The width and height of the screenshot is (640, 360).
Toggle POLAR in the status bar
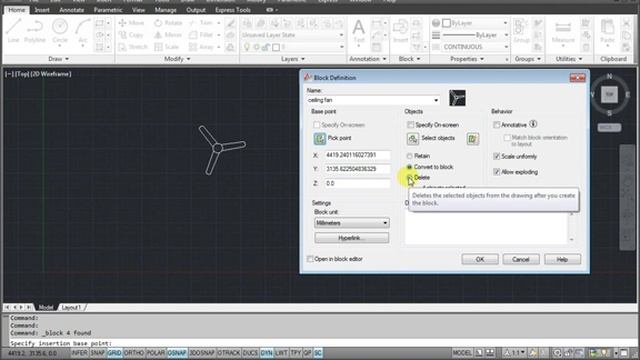click(x=156, y=353)
